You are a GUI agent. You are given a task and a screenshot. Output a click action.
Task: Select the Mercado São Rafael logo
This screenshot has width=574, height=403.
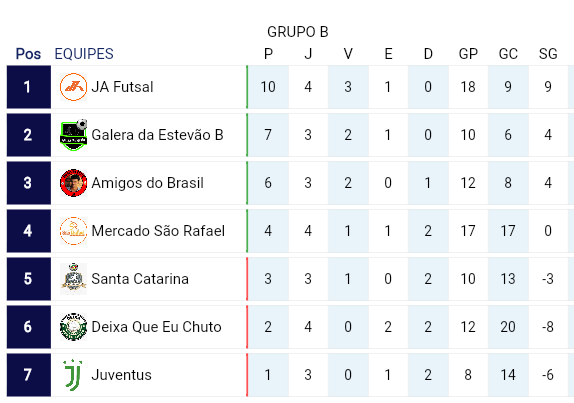click(73, 231)
